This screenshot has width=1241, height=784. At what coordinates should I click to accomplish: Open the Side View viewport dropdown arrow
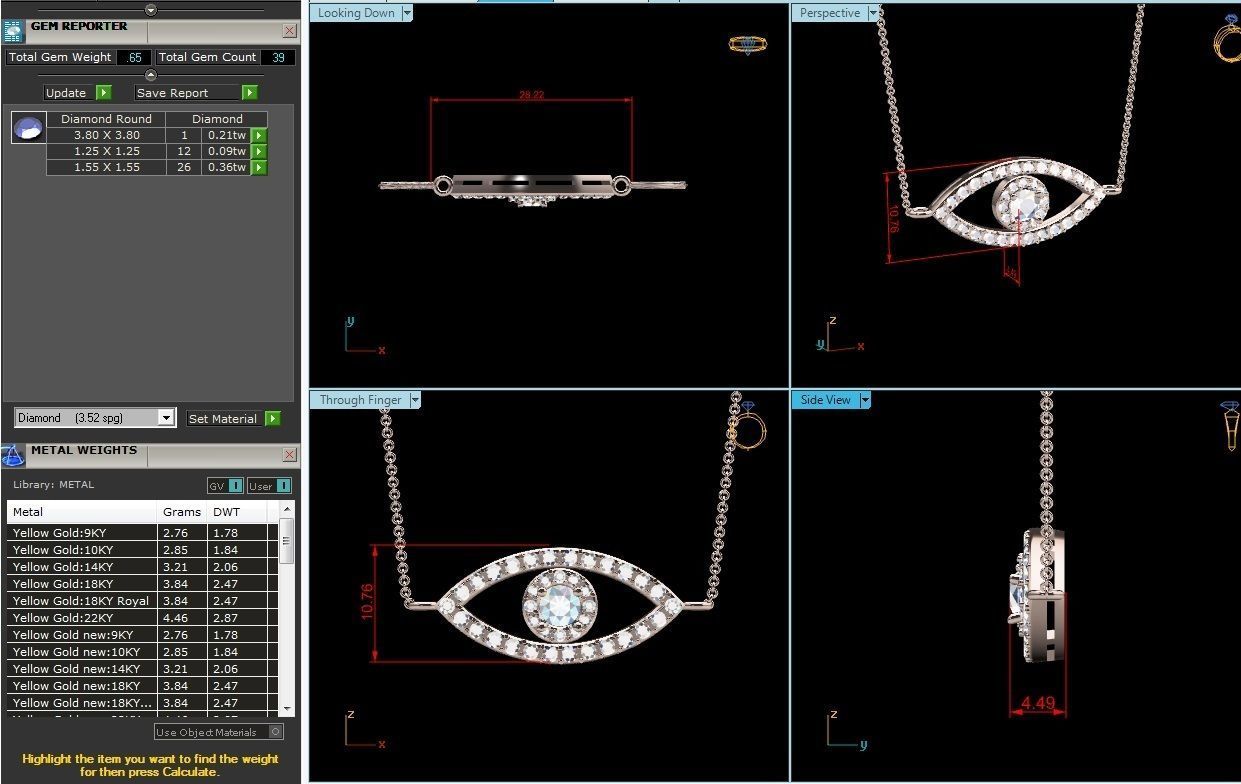click(865, 400)
